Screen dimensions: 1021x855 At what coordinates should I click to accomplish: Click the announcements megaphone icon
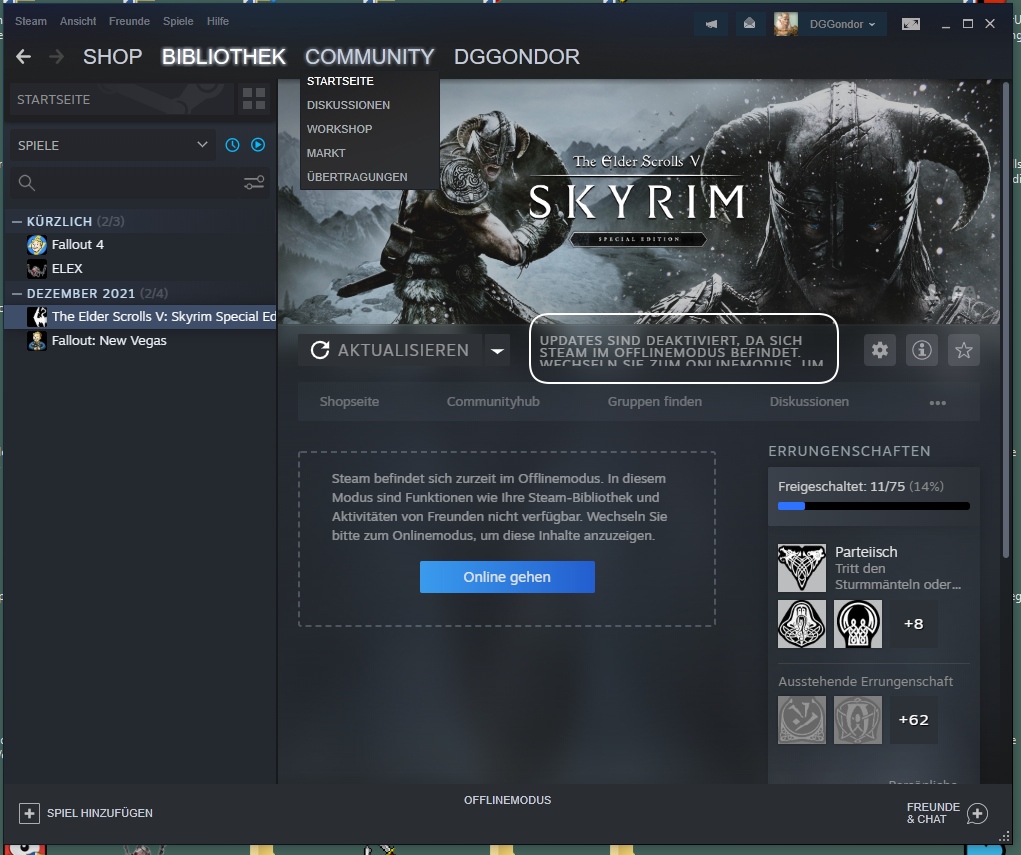712,24
